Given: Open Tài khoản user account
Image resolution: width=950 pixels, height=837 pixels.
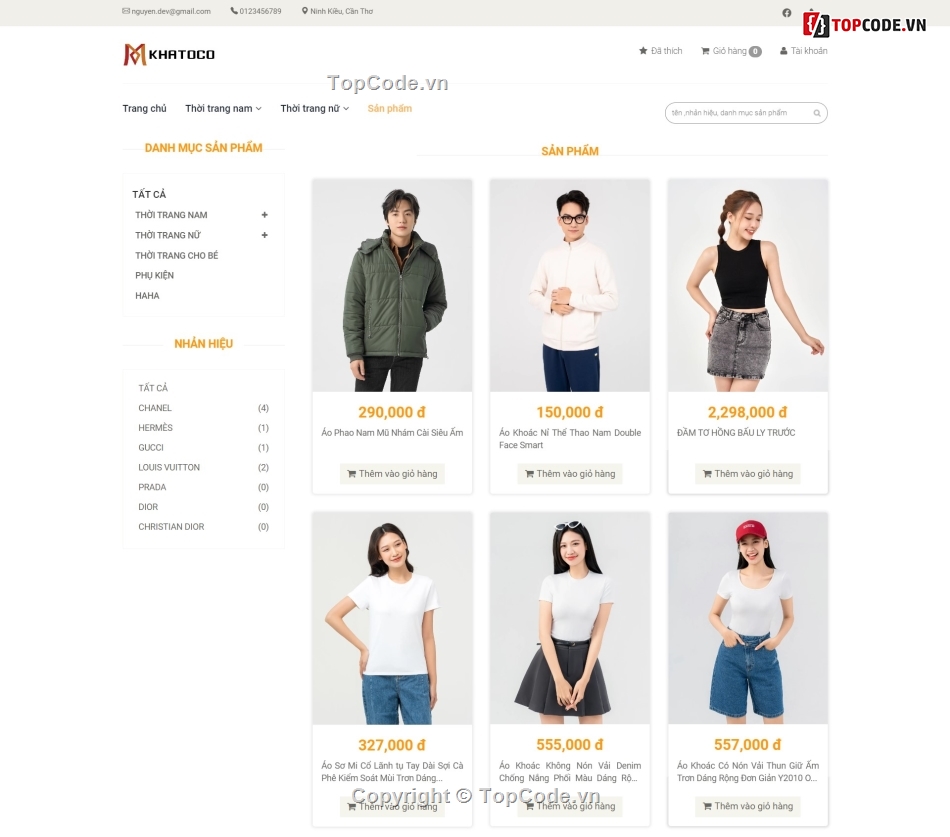Looking at the screenshot, I should pyautogui.click(x=803, y=51).
